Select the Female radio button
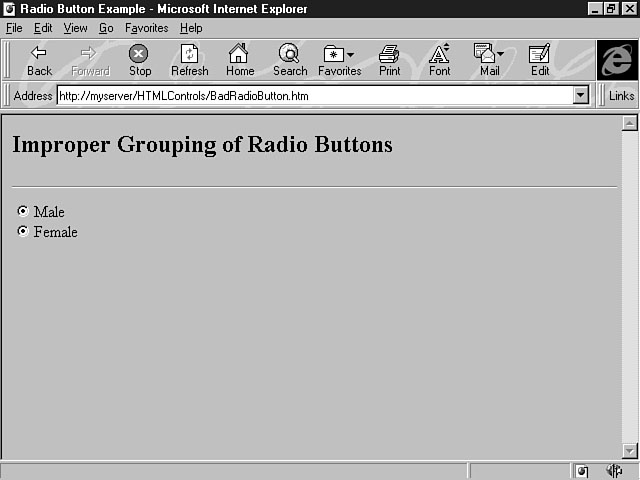Image resolution: width=640 pixels, height=480 pixels. point(23,231)
